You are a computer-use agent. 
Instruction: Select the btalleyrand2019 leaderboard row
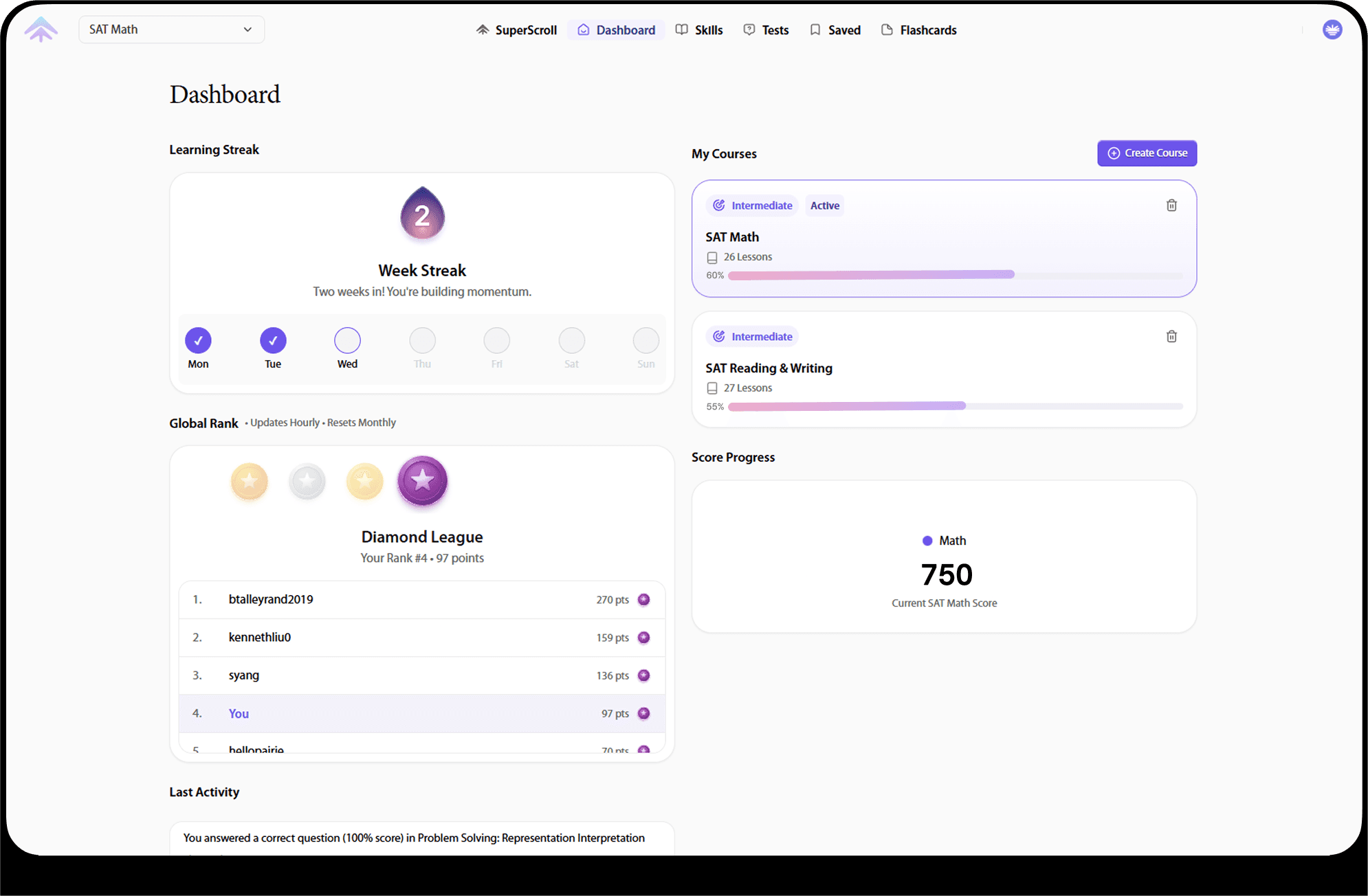[421, 600]
